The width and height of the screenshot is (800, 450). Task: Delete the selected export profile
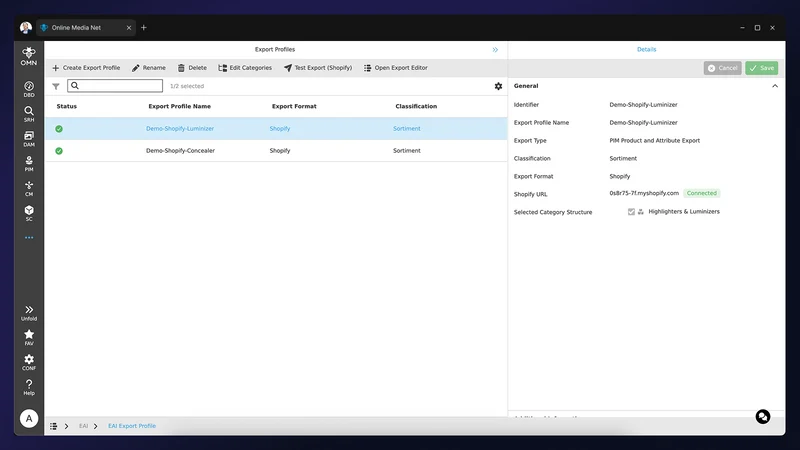192,68
